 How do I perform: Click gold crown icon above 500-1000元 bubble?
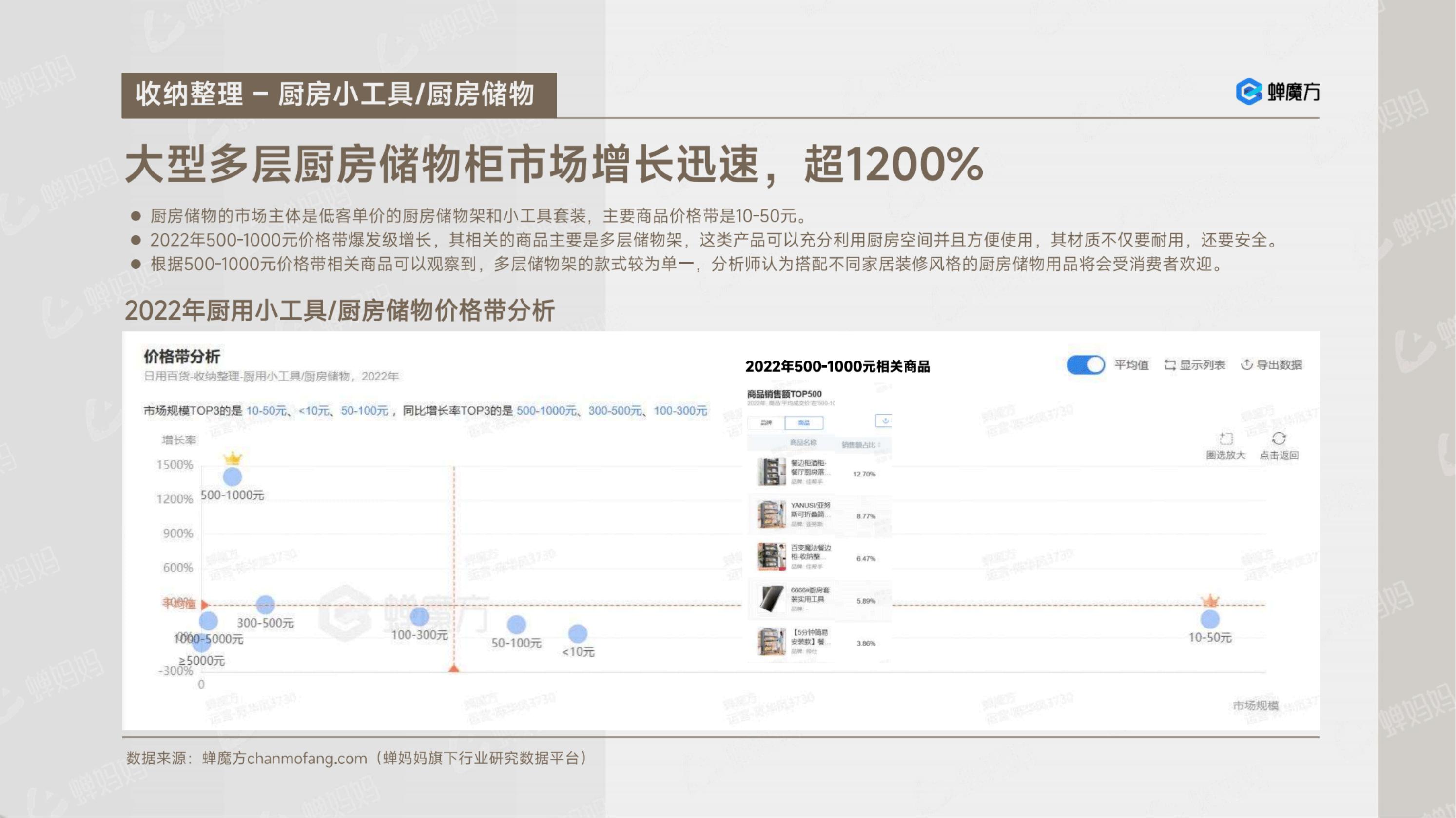233,458
